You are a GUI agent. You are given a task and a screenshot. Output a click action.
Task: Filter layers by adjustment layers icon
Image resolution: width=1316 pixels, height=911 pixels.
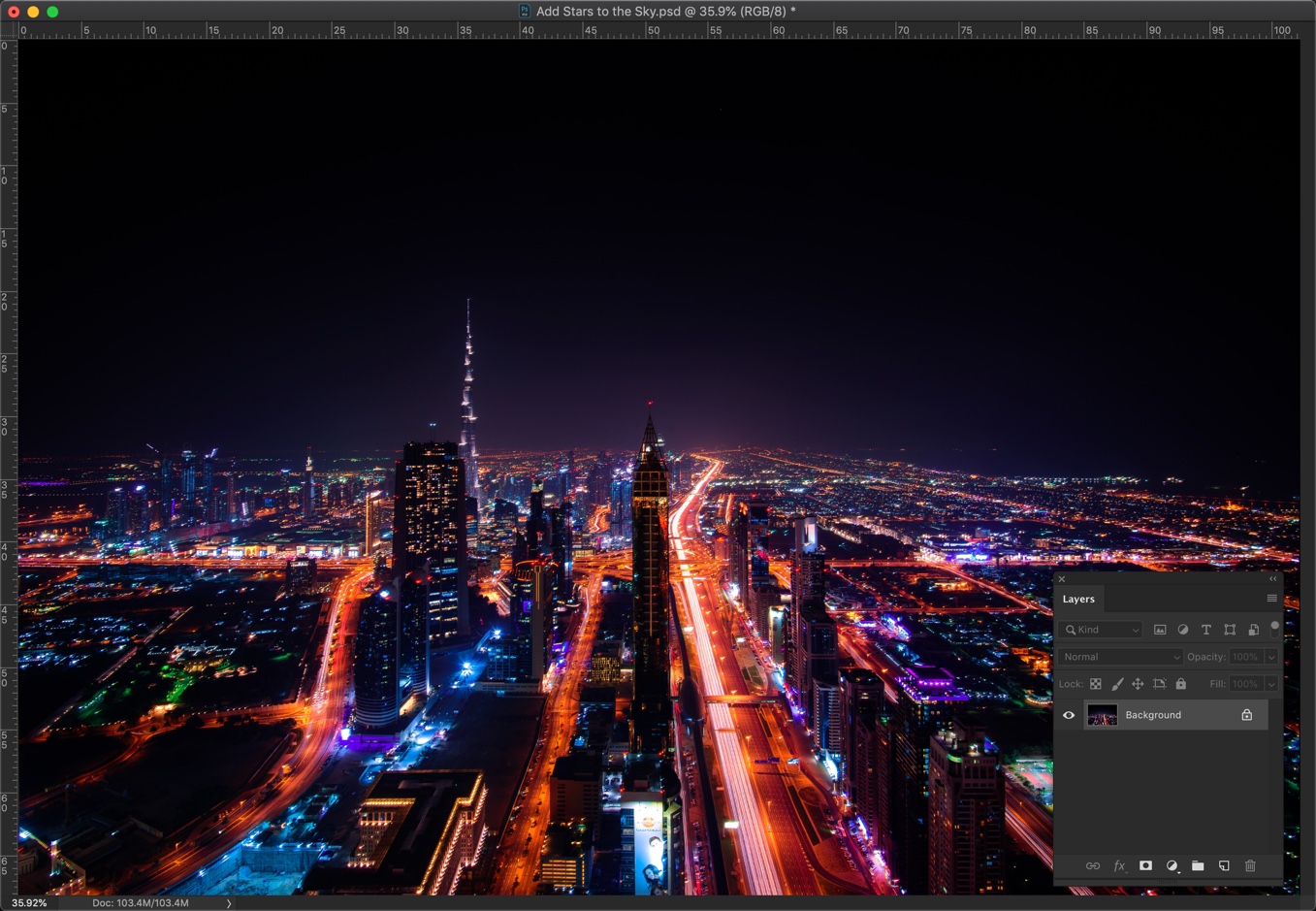pyautogui.click(x=1183, y=630)
